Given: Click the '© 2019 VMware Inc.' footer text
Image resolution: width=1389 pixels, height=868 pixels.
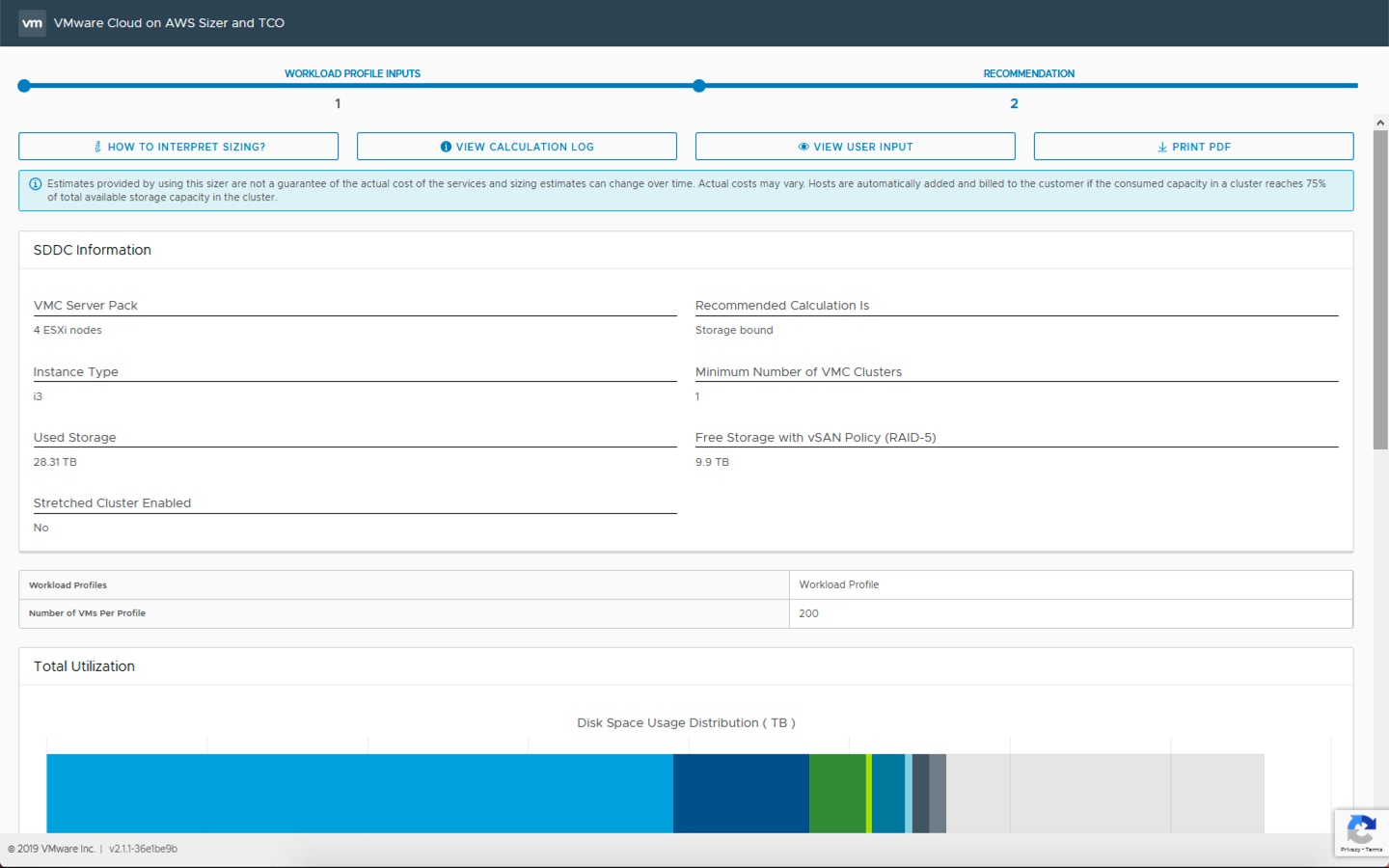Looking at the screenshot, I should pos(51,849).
